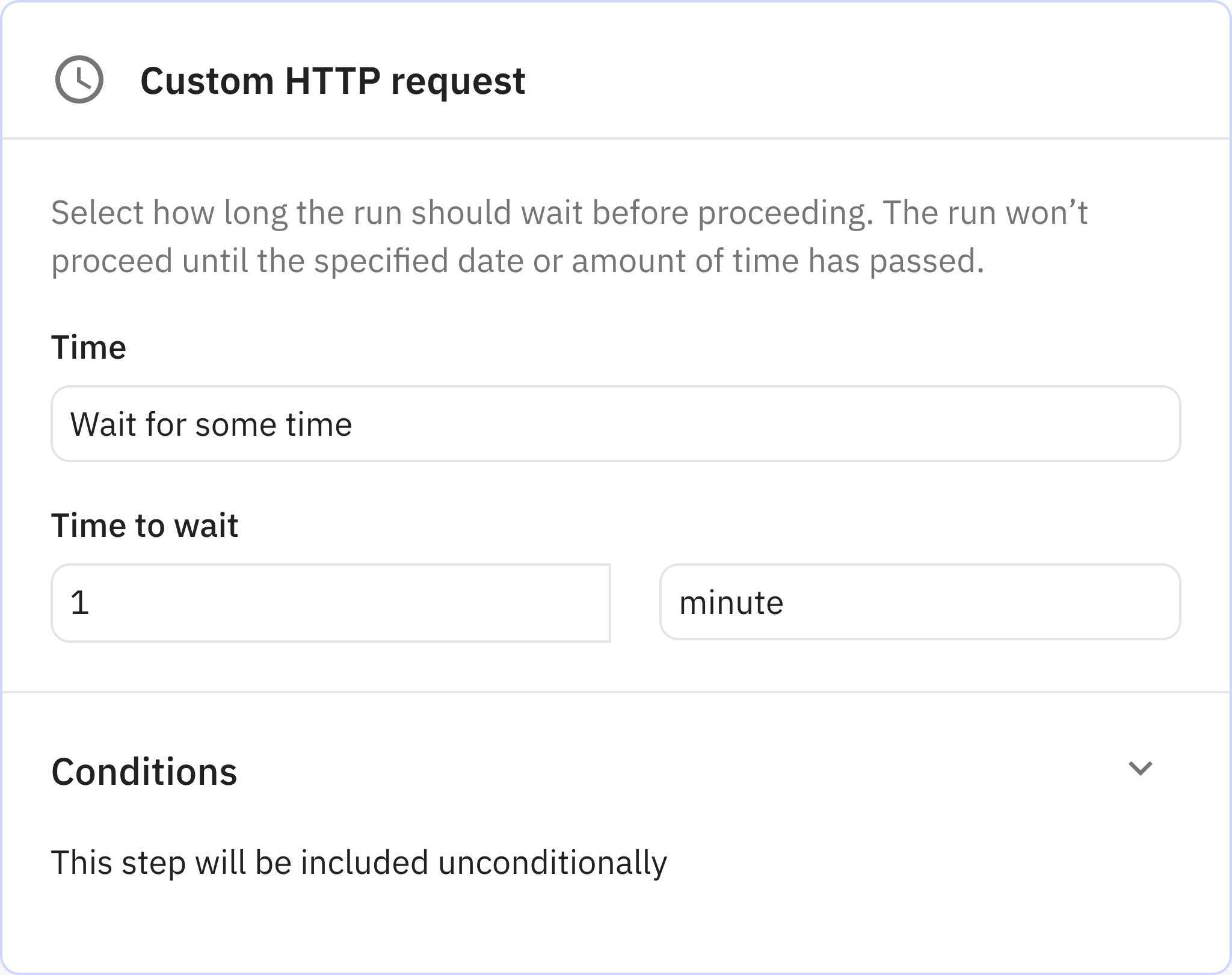Change the Wait for some time selection
This screenshot has height=975, width=1232.
615,424
